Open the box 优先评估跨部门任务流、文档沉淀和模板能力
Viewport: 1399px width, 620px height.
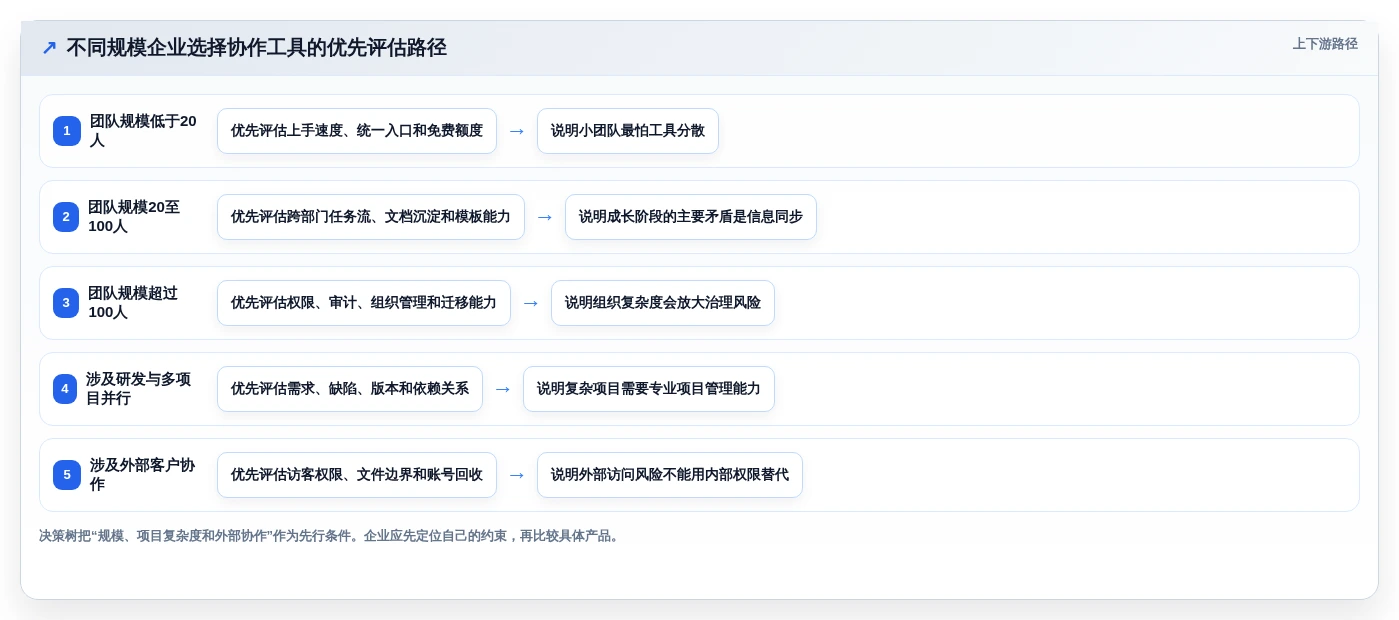coord(371,217)
